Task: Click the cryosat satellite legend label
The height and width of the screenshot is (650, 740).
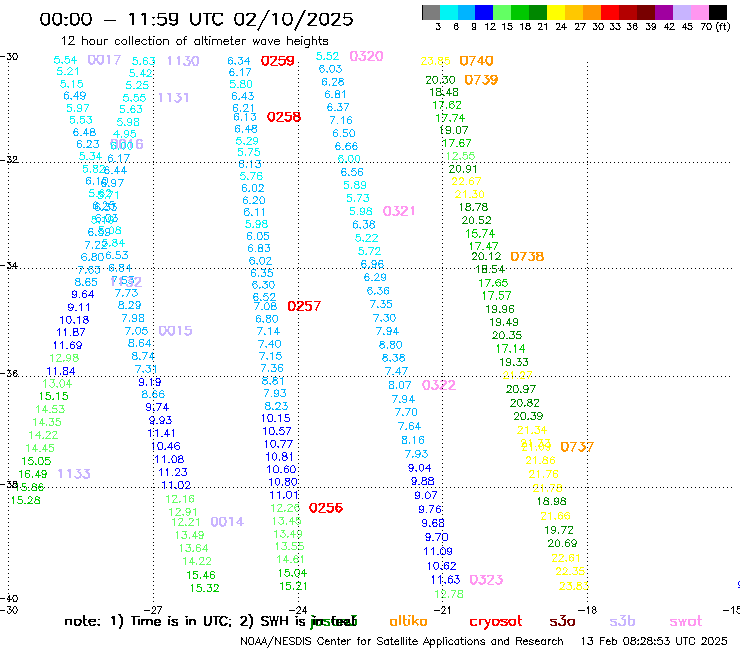Action: (x=496, y=622)
